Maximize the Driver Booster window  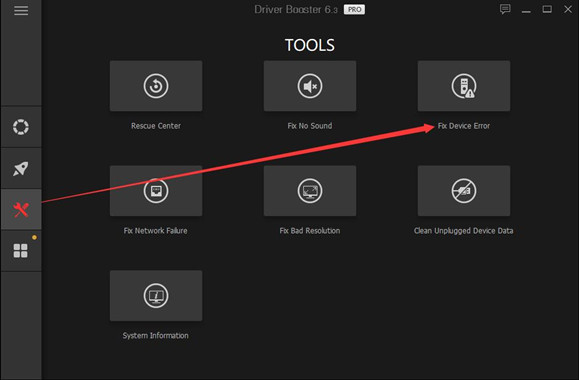[547, 9]
